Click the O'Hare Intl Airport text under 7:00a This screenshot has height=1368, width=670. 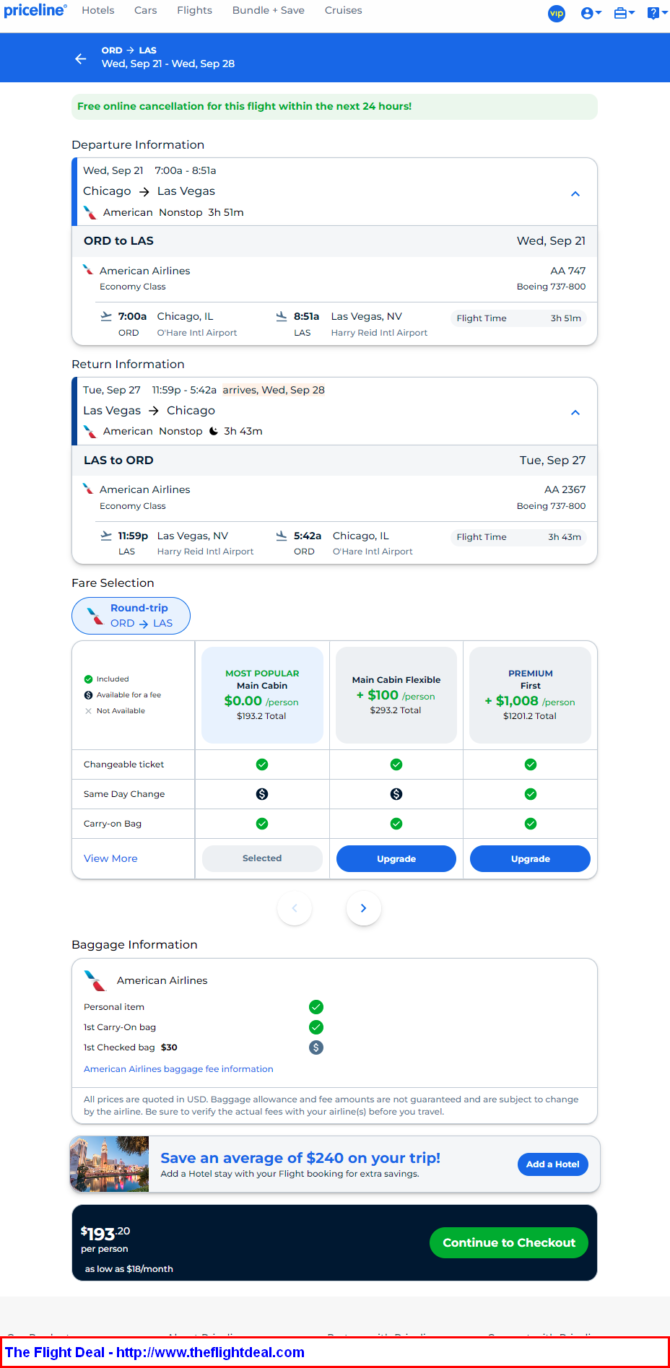(197, 333)
